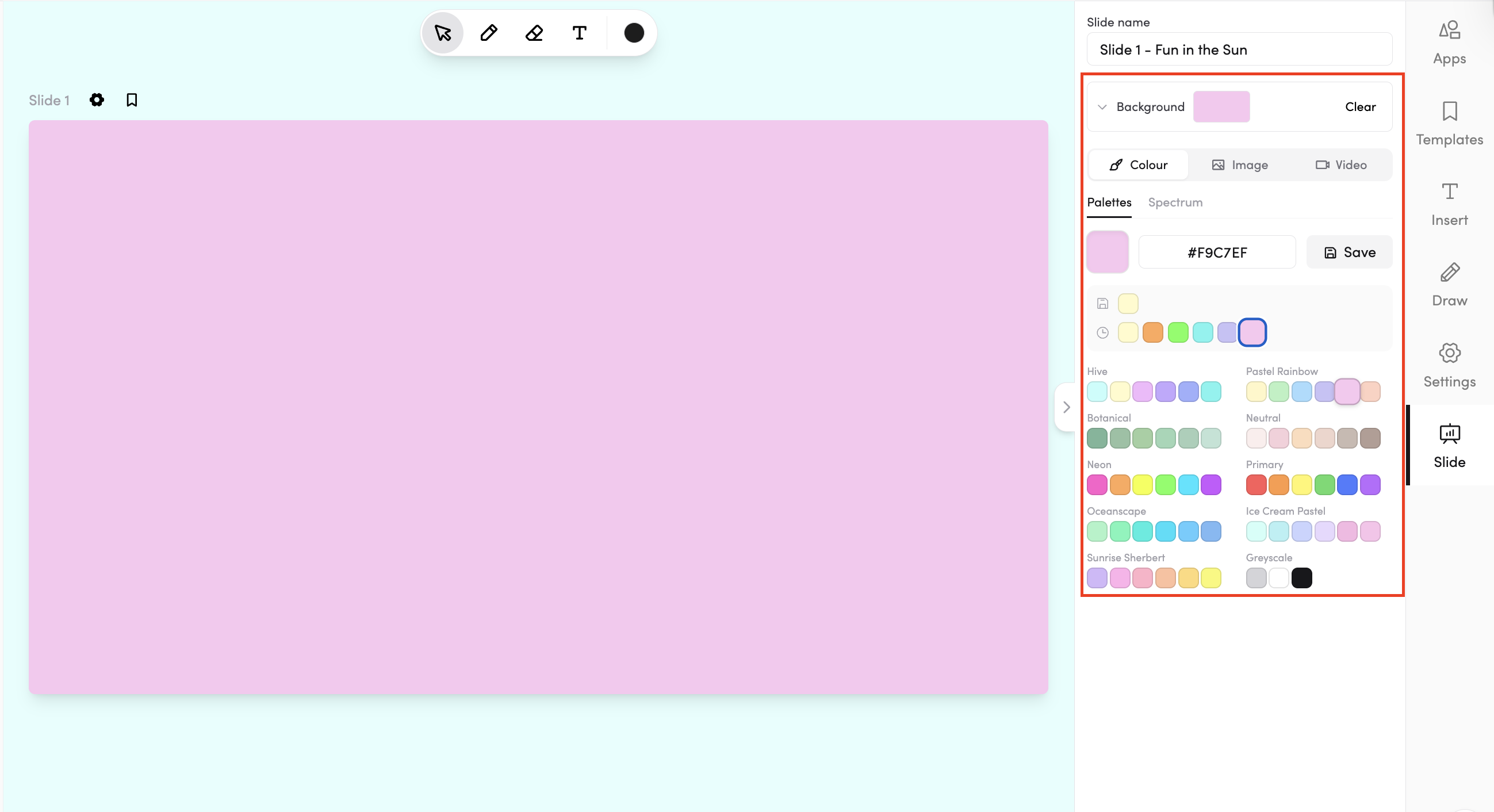This screenshot has width=1494, height=812.
Task: Select the pointer selection tool
Action: point(443,33)
